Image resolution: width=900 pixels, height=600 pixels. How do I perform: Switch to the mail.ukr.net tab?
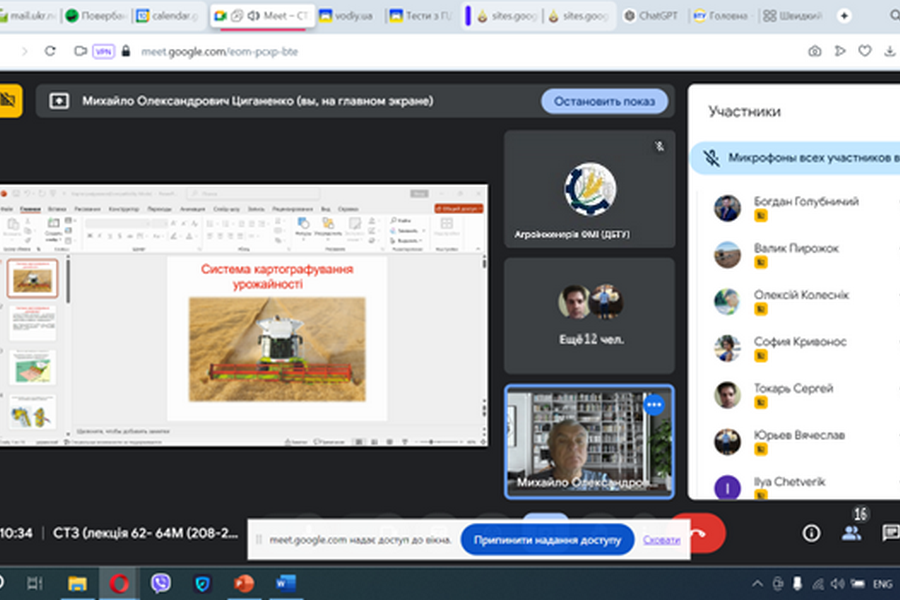tap(29, 16)
